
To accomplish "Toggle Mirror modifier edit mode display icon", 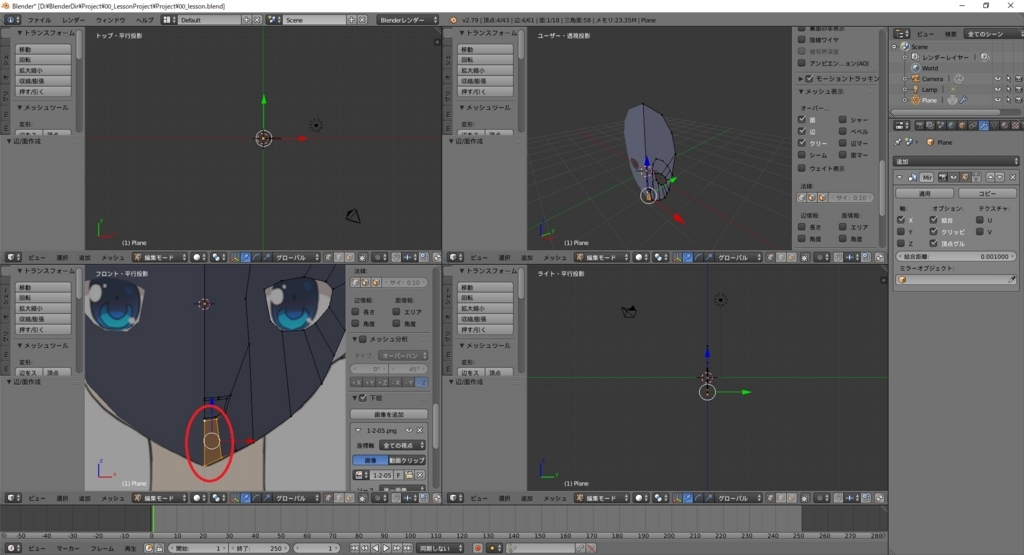I will [965, 178].
